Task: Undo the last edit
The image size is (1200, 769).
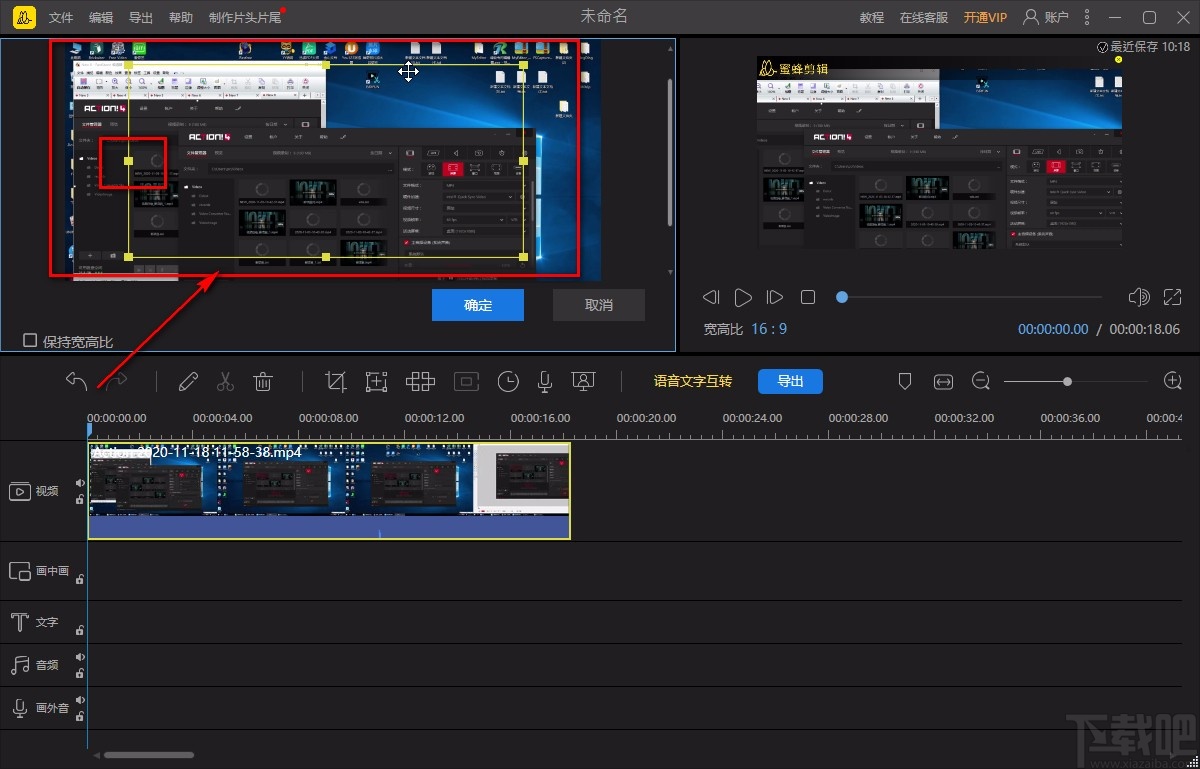Action: point(76,381)
